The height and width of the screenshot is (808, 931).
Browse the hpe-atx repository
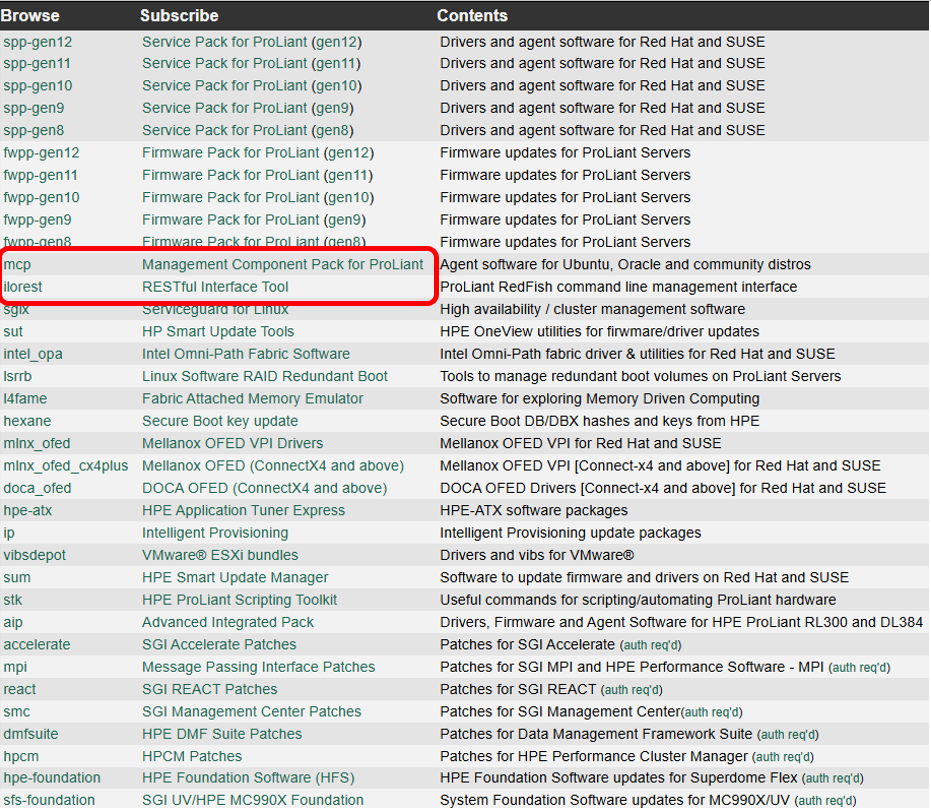28,511
